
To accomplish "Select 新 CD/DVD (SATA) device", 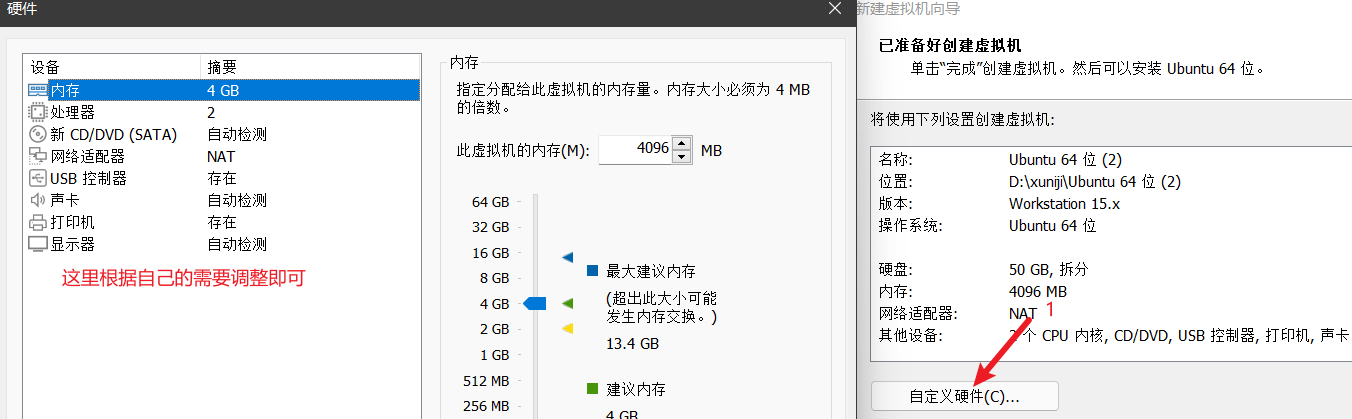I will pyautogui.click(x=223, y=134).
